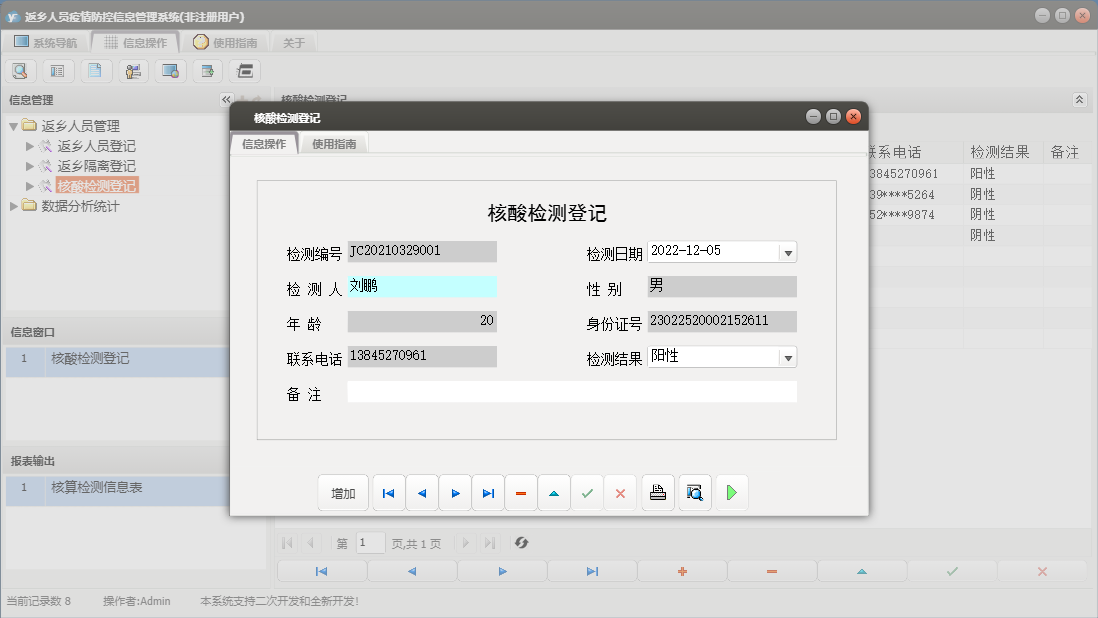Delete record using the red minus icon

520,492
